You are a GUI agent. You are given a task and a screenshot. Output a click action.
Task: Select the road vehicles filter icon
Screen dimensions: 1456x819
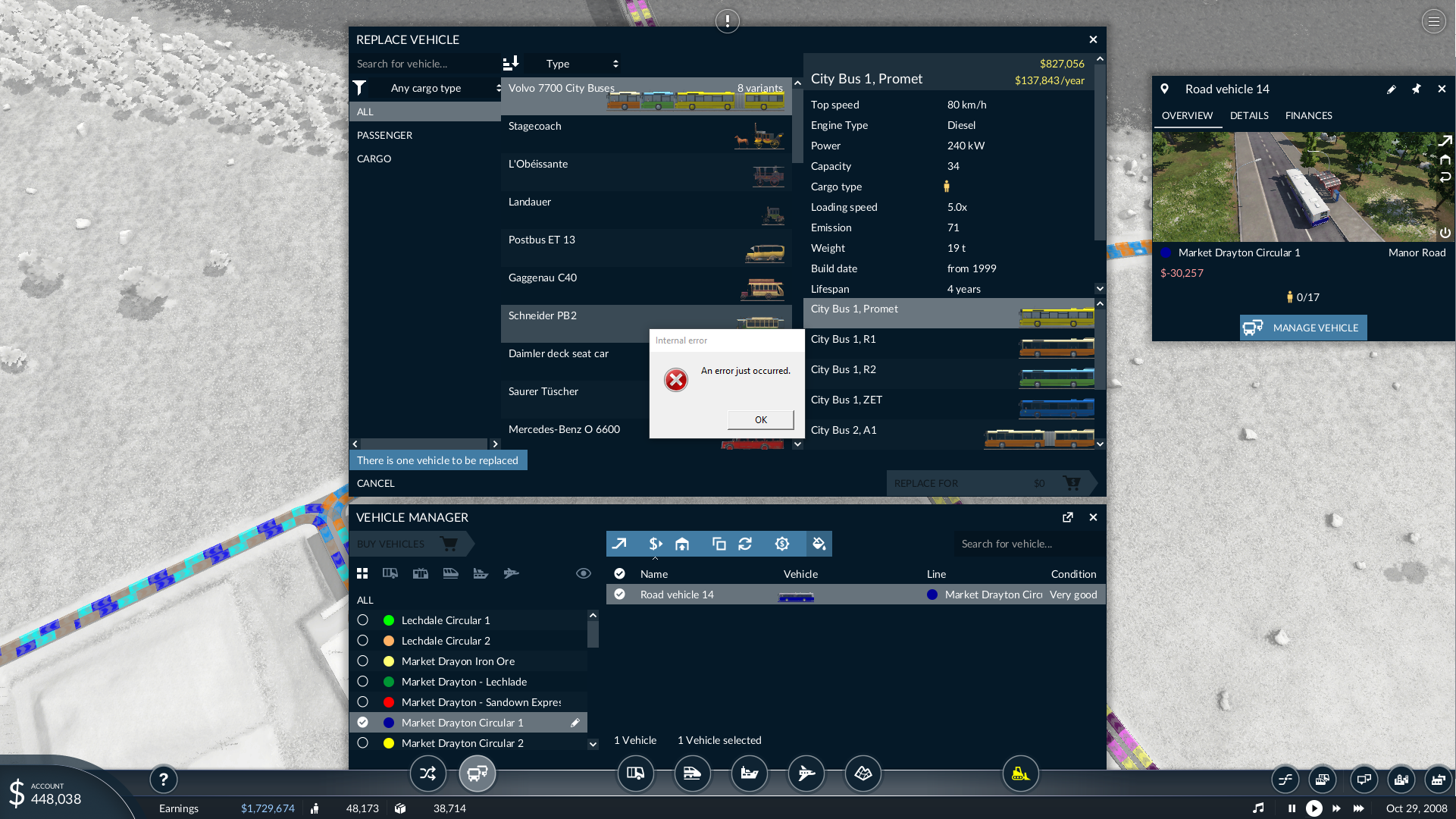point(390,573)
